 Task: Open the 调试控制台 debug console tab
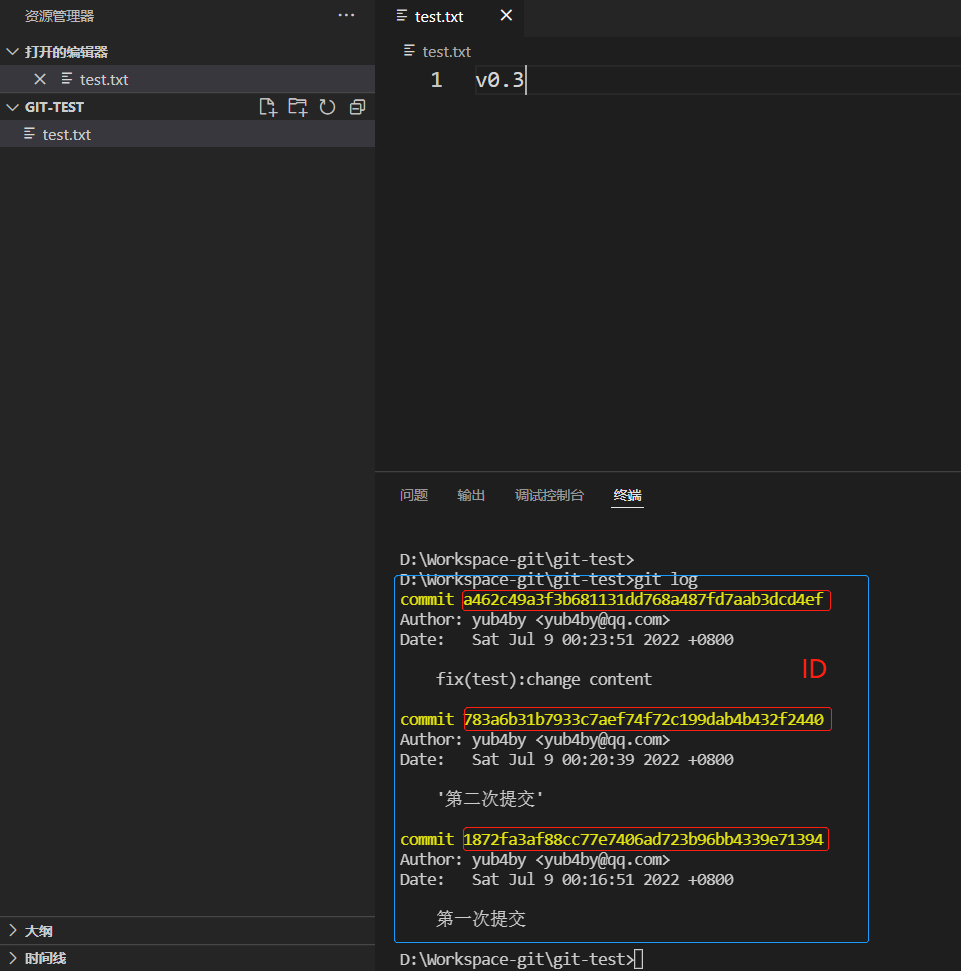549,495
